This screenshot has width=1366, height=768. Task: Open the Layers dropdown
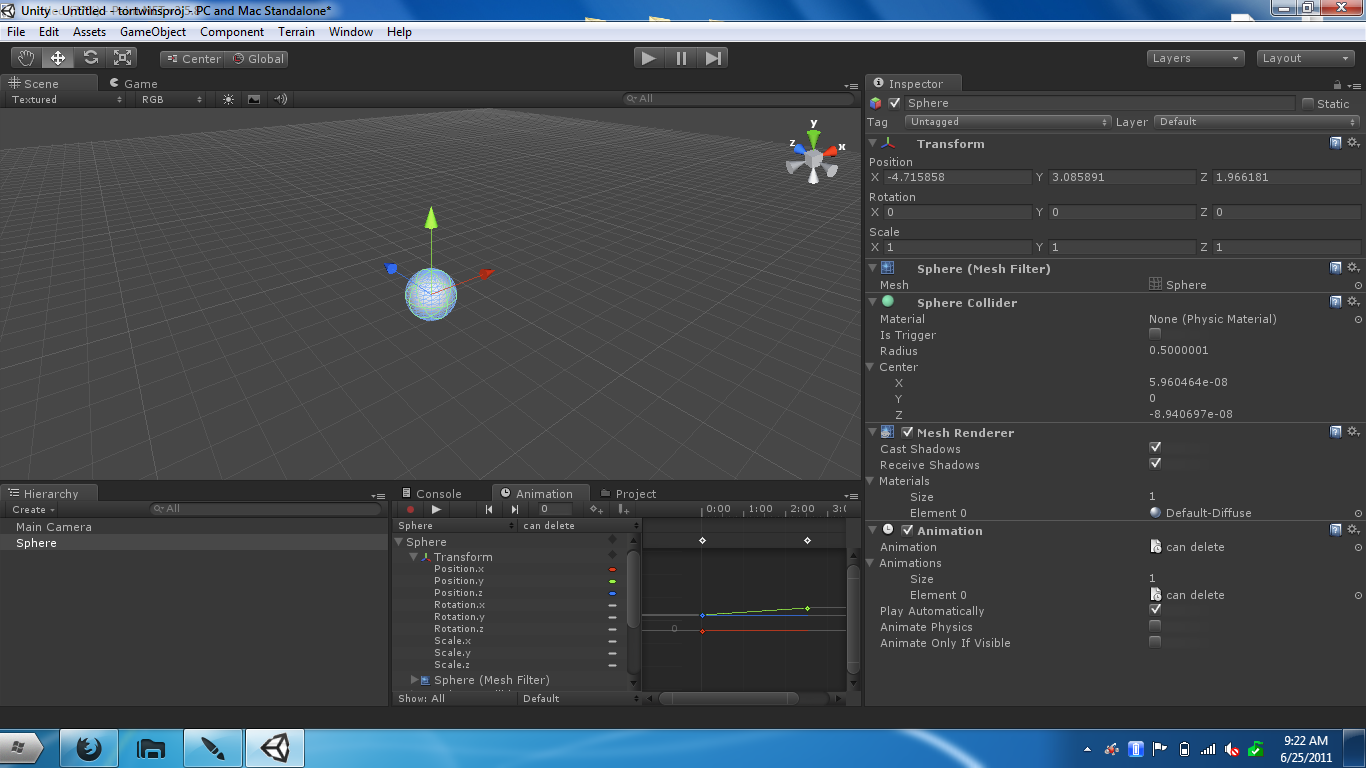point(1196,58)
